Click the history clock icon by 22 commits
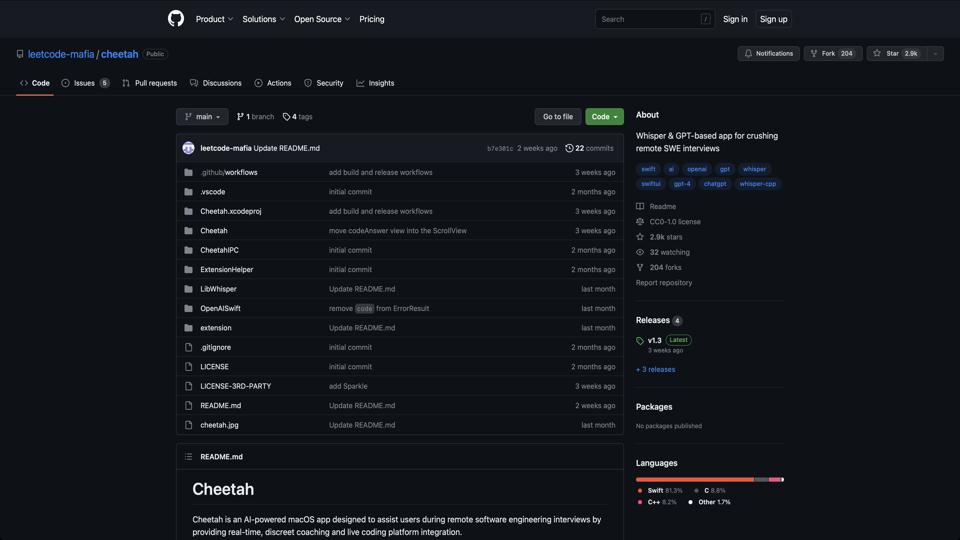 (569, 148)
